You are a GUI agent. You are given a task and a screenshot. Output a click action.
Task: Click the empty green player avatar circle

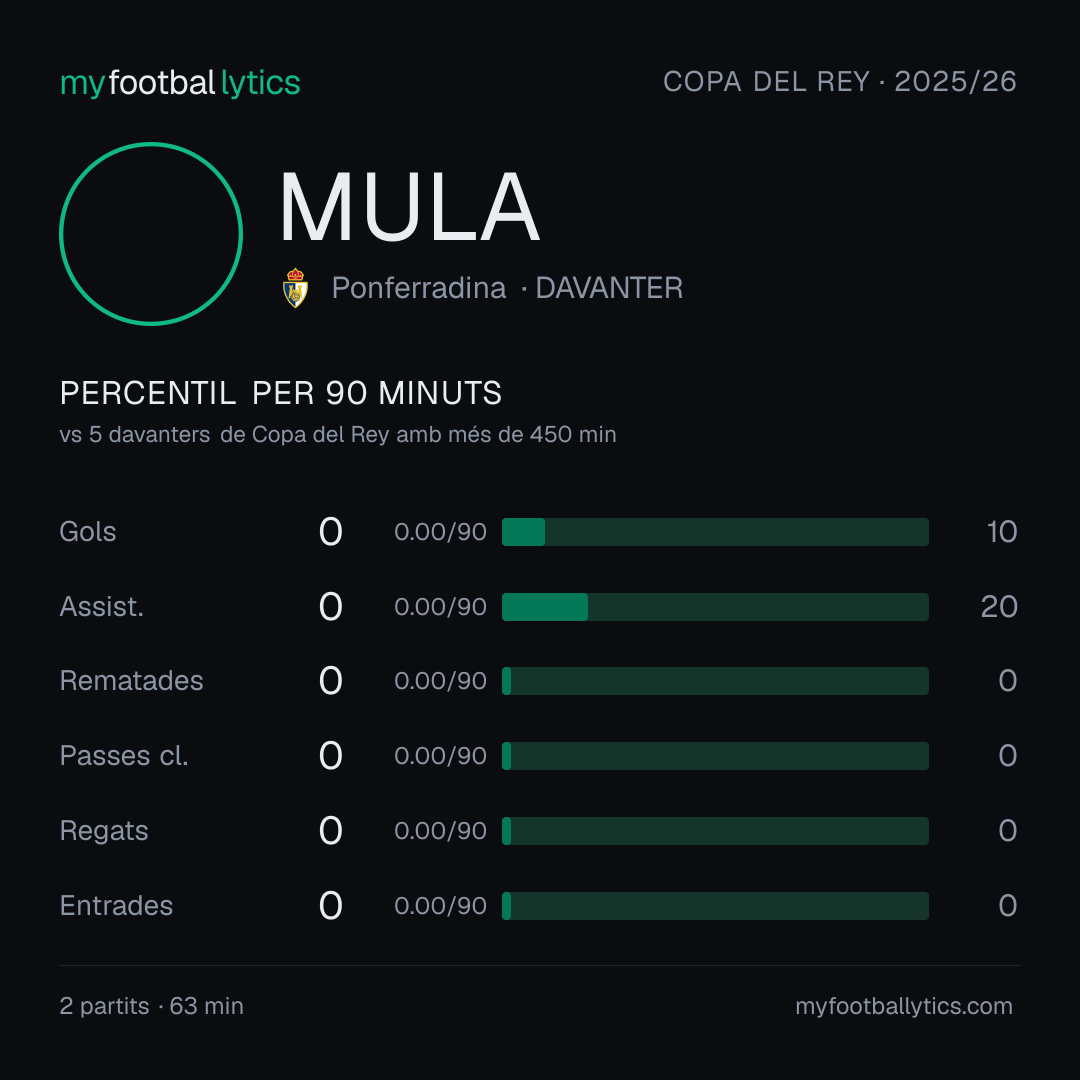point(151,234)
